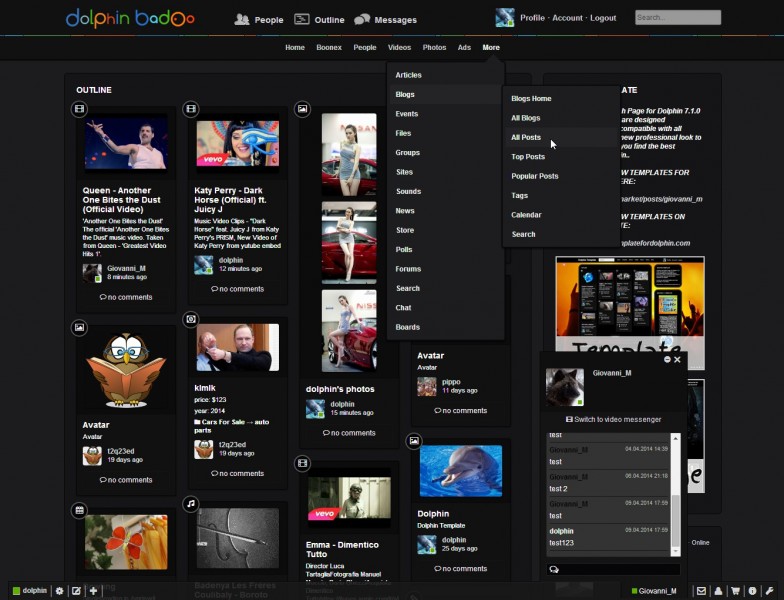Select Articles from More menu

tap(408, 75)
